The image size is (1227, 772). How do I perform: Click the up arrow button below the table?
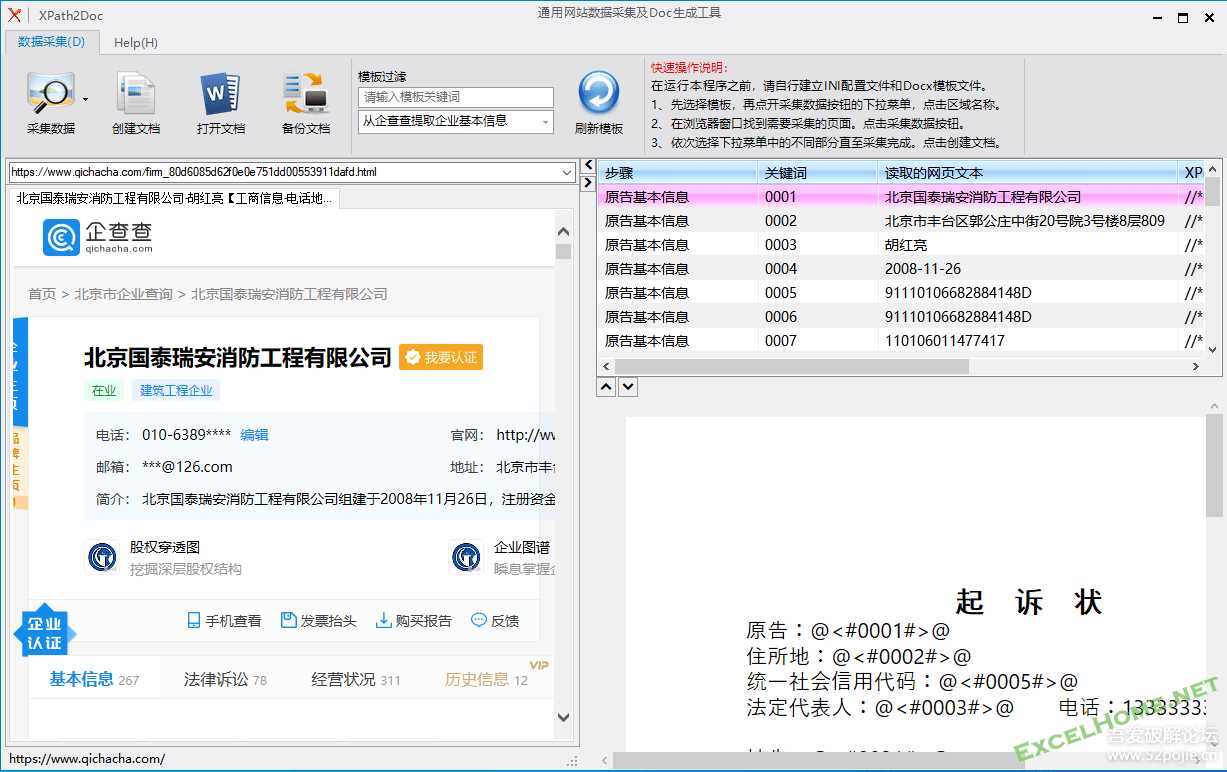pyautogui.click(x=607, y=387)
